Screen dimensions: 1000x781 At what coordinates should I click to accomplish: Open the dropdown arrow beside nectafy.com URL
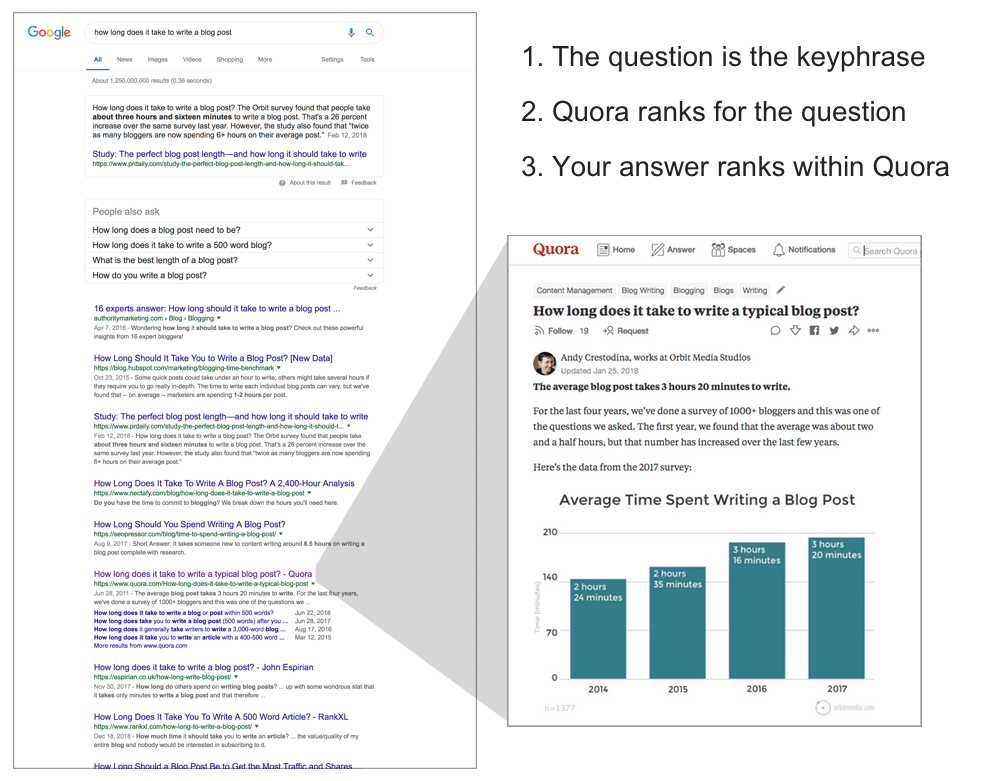point(309,493)
